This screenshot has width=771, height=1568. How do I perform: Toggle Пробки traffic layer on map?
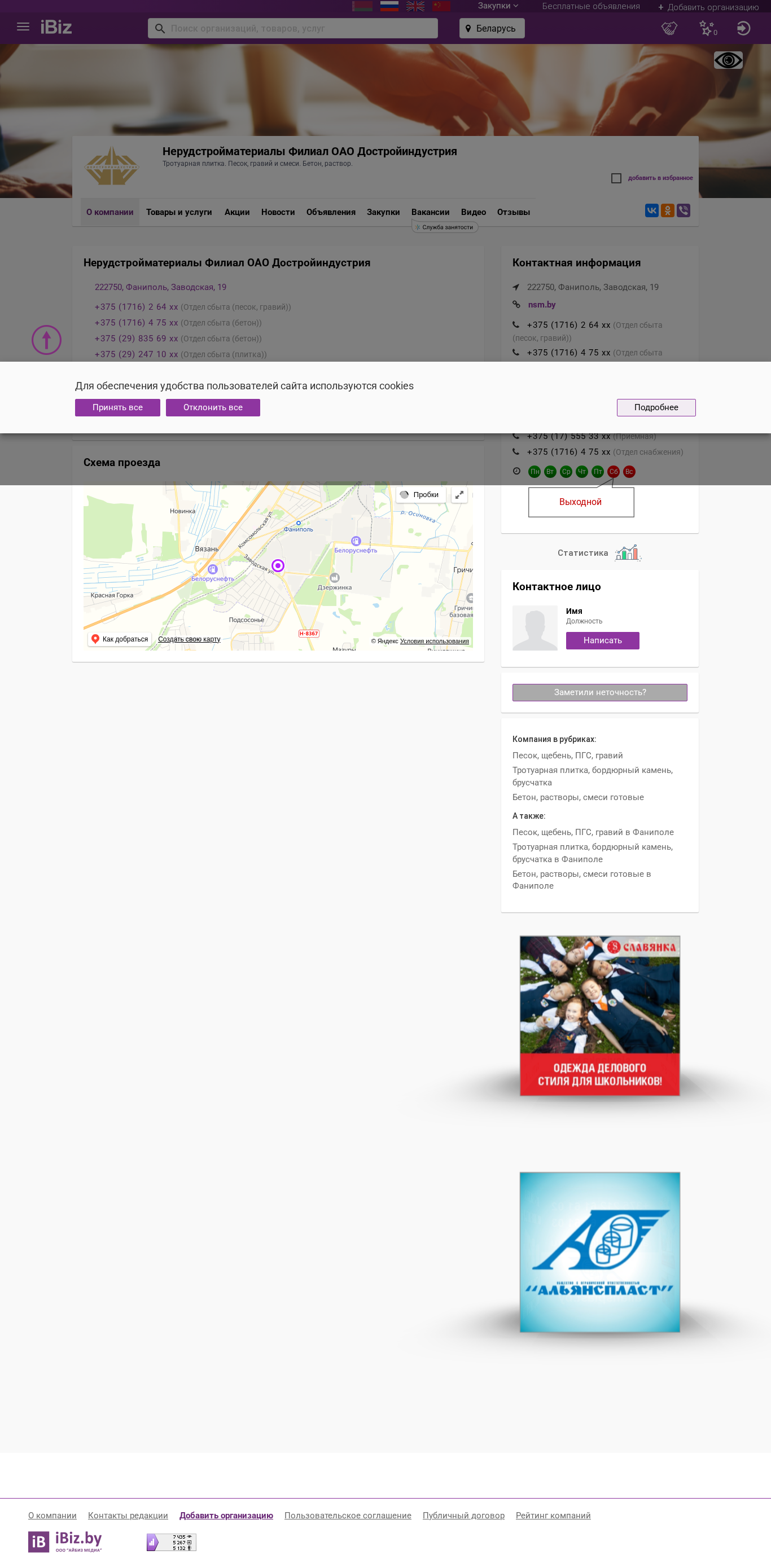[420, 494]
